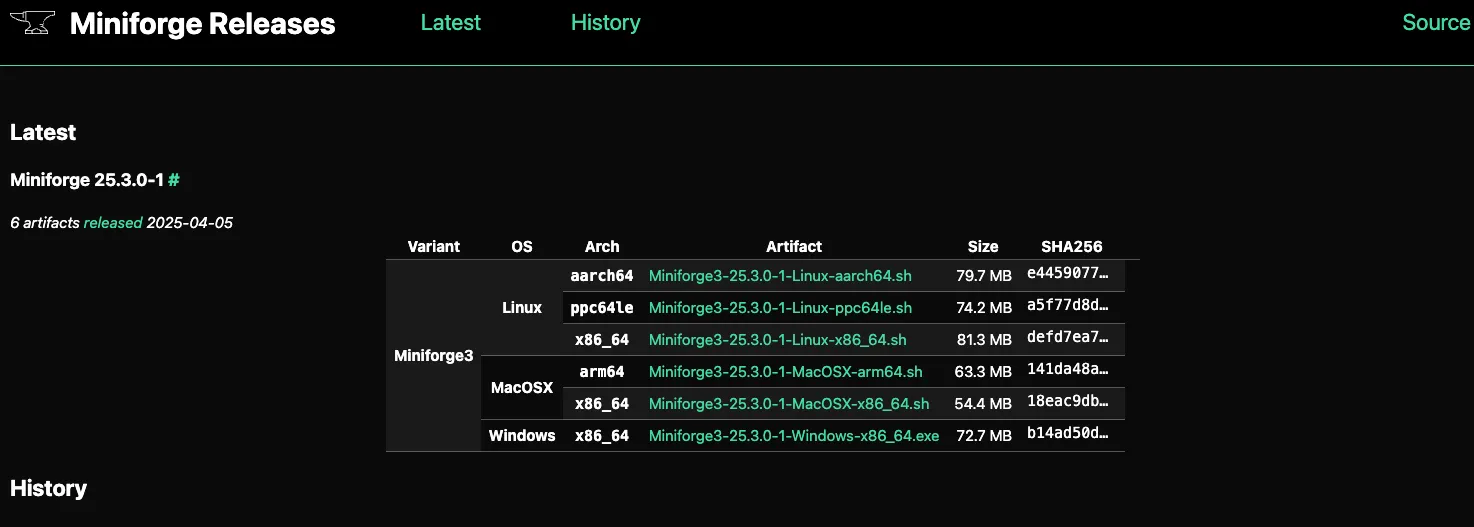Click the 81.3 MB size cell
Image resolution: width=1474 pixels, height=527 pixels.
pos(984,339)
